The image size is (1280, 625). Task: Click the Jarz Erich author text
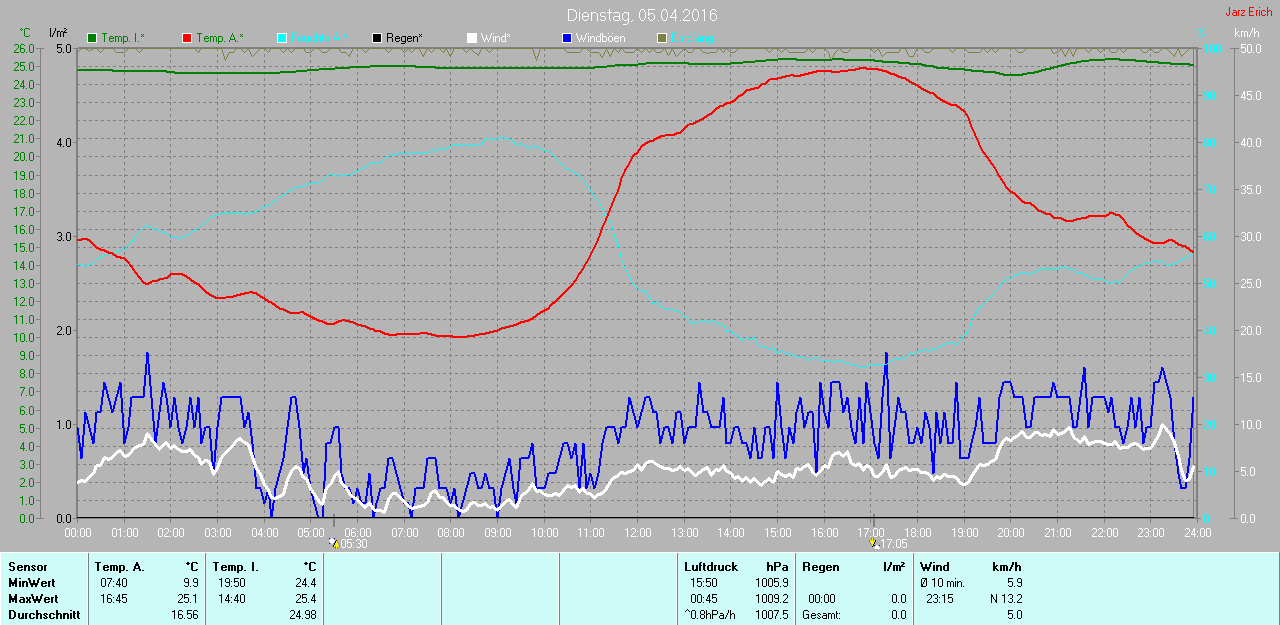tap(1248, 12)
